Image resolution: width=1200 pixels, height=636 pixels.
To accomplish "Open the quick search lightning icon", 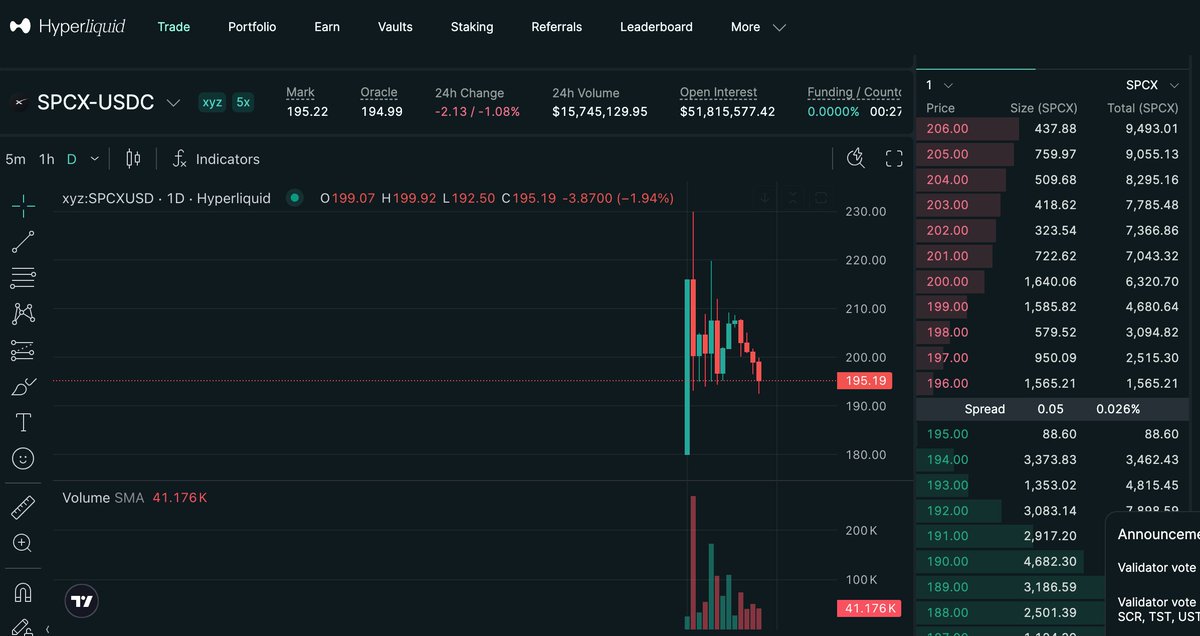I will tap(855, 158).
